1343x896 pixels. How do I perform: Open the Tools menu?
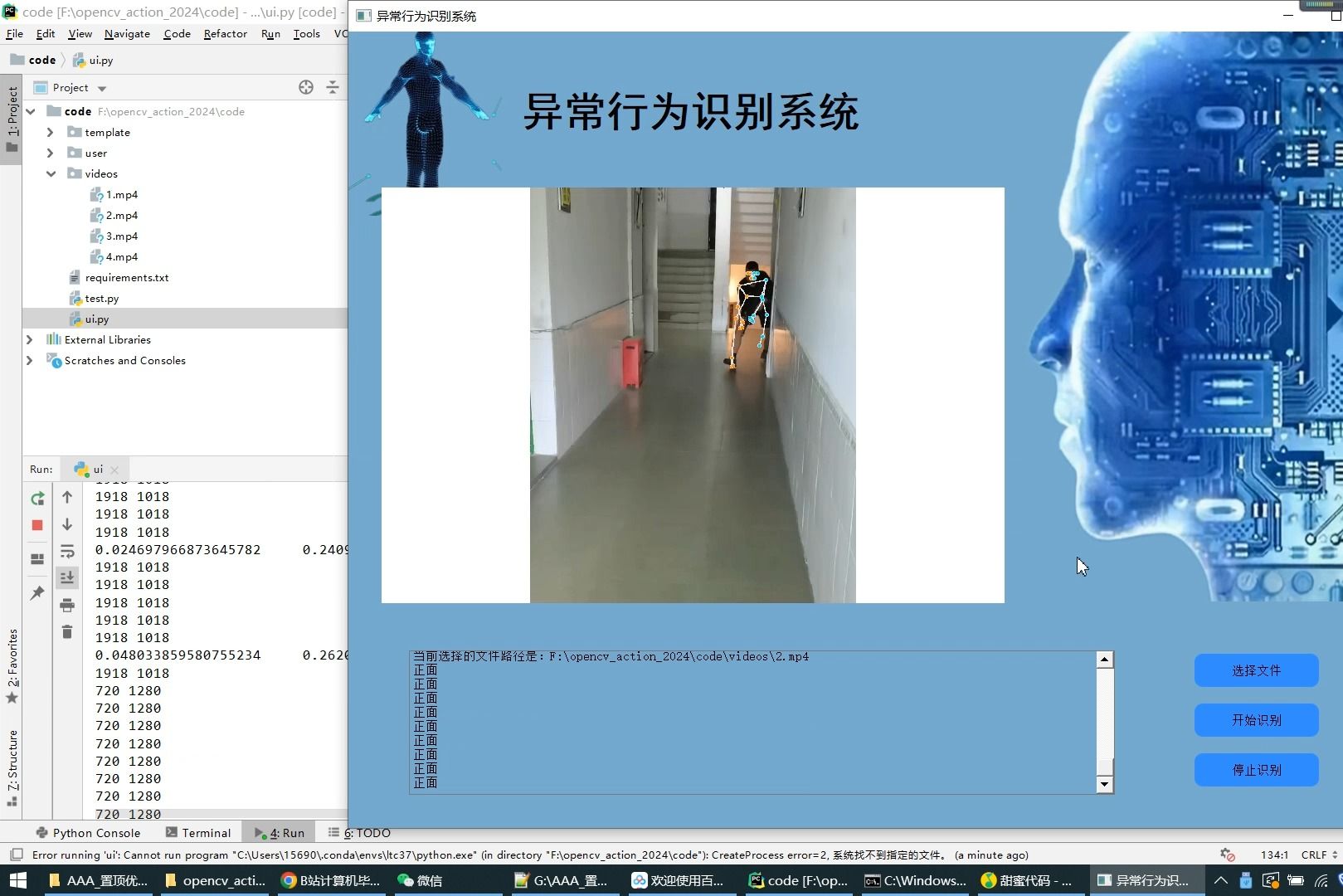306,33
